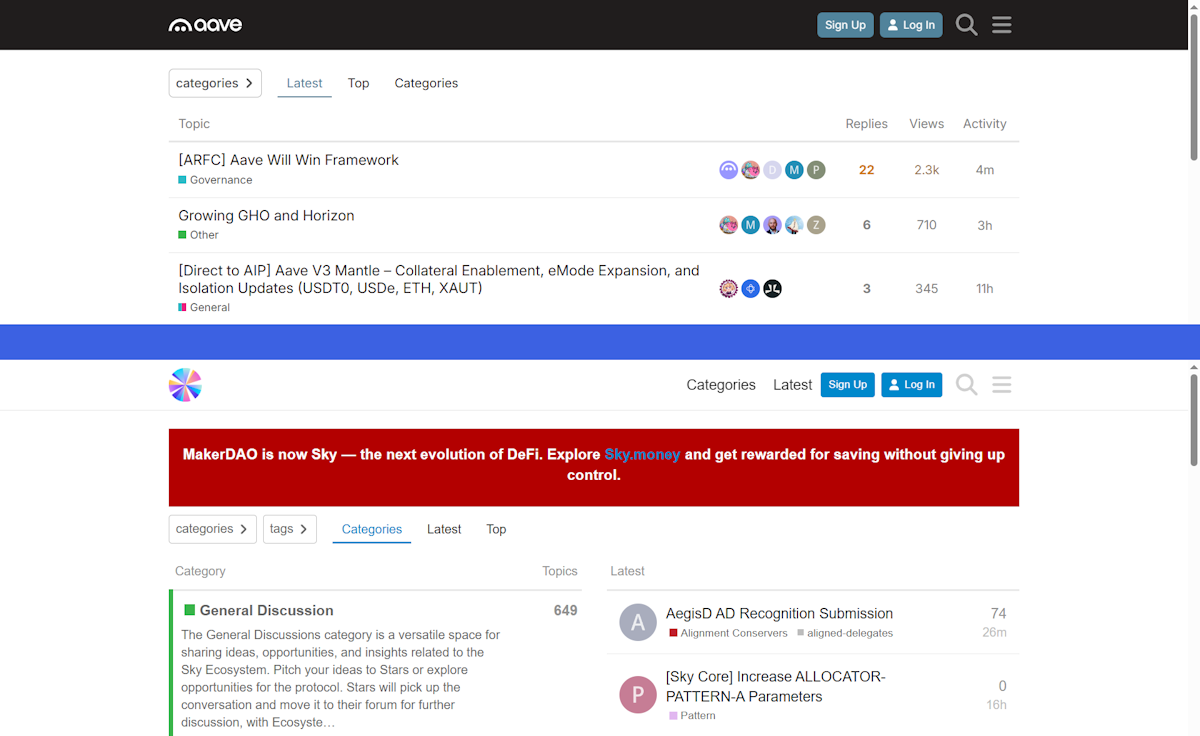Switch to the Categories tab in Aave forum
This screenshot has width=1200, height=736.
point(426,83)
